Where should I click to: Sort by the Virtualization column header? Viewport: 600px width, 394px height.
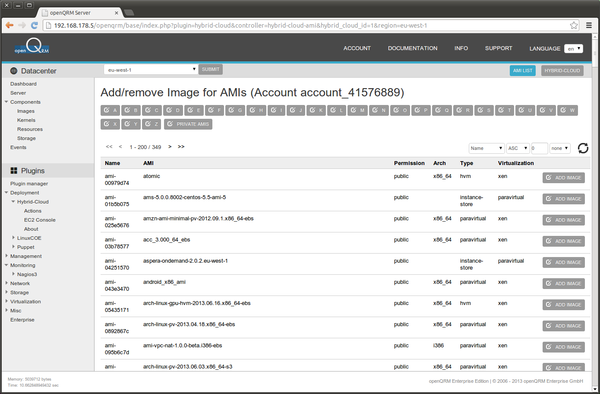pyautogui.click(x=515, y=163)
